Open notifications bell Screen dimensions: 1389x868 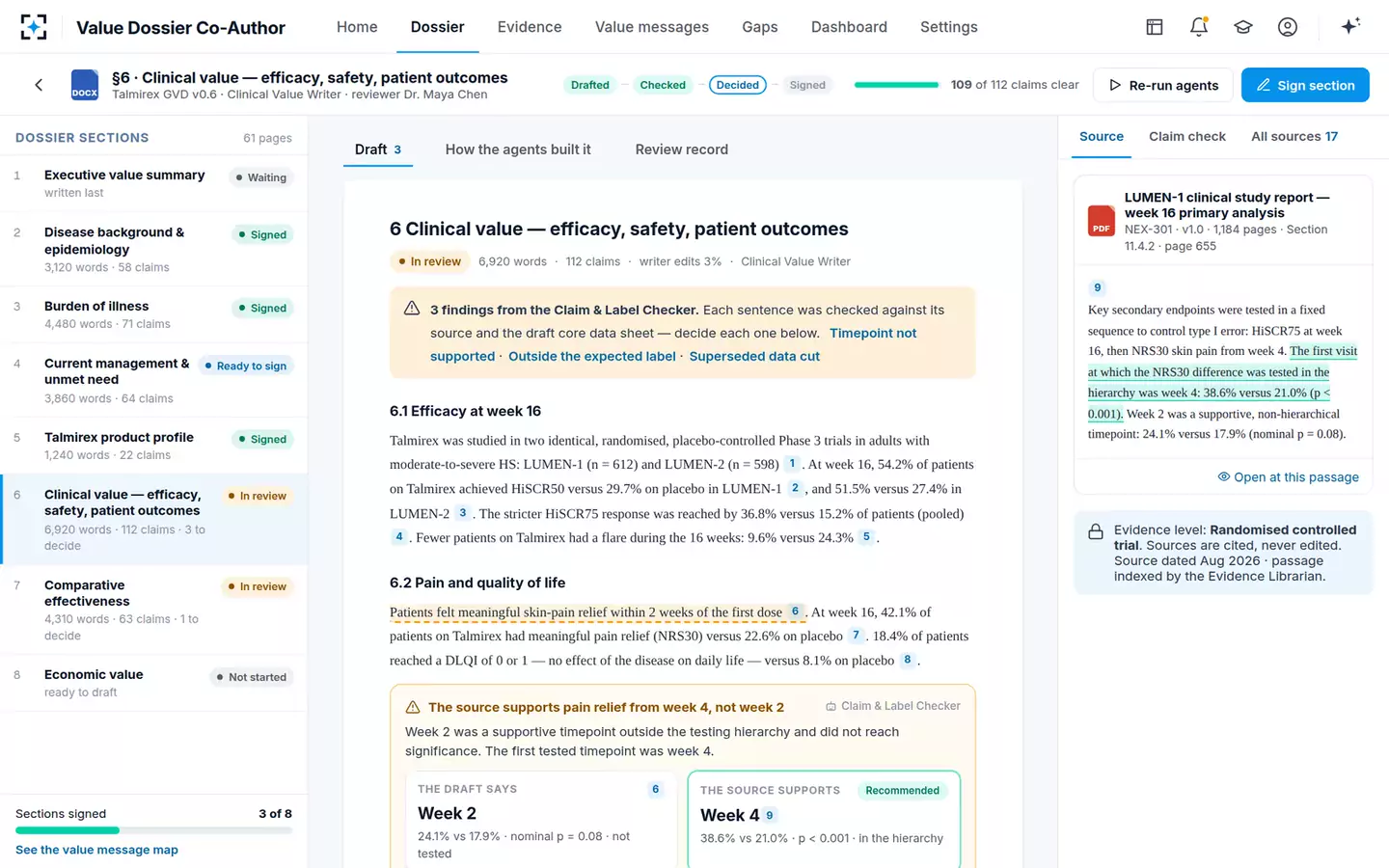(1199, 27)
